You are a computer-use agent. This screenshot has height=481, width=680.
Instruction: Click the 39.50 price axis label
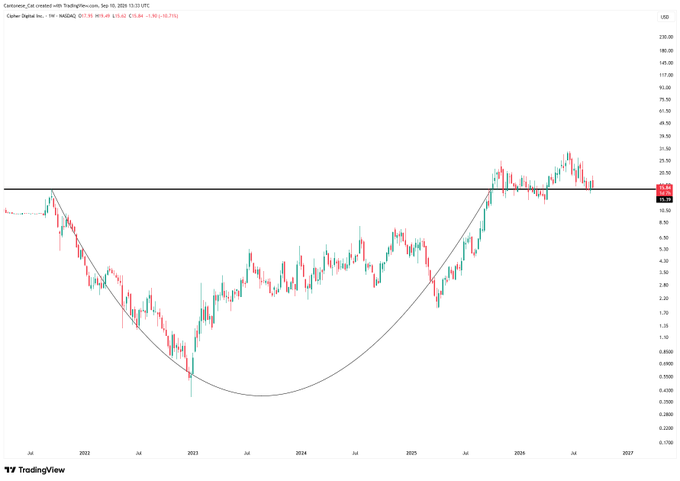coord(666,136)
